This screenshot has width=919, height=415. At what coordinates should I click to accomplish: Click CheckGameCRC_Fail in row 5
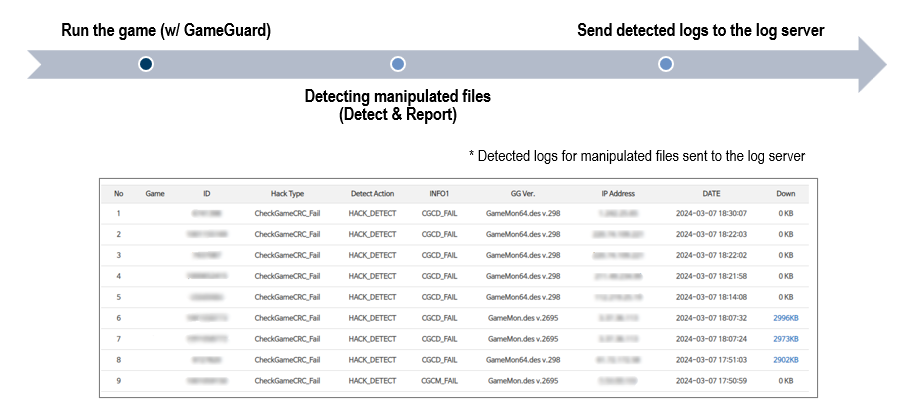[x=287, y=297]
